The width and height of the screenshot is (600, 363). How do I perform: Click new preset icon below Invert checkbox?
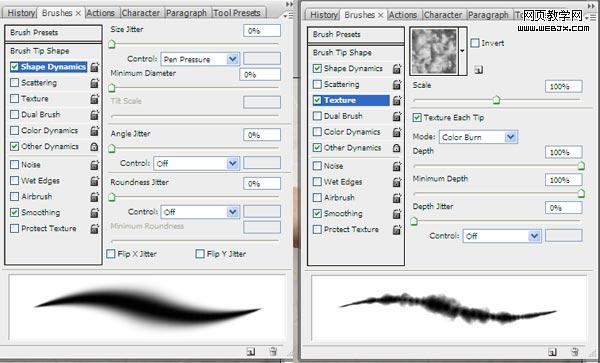[x=479, y=70]
